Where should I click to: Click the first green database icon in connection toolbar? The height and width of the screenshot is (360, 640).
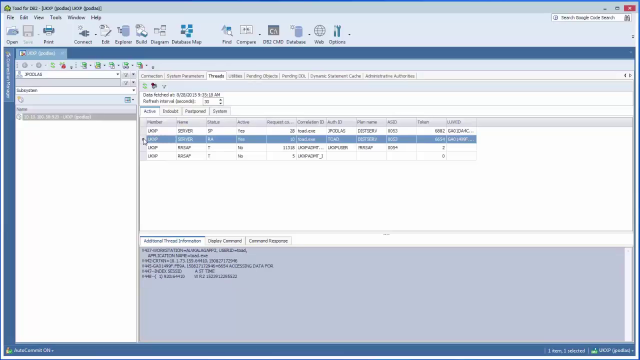coord(84,65)
